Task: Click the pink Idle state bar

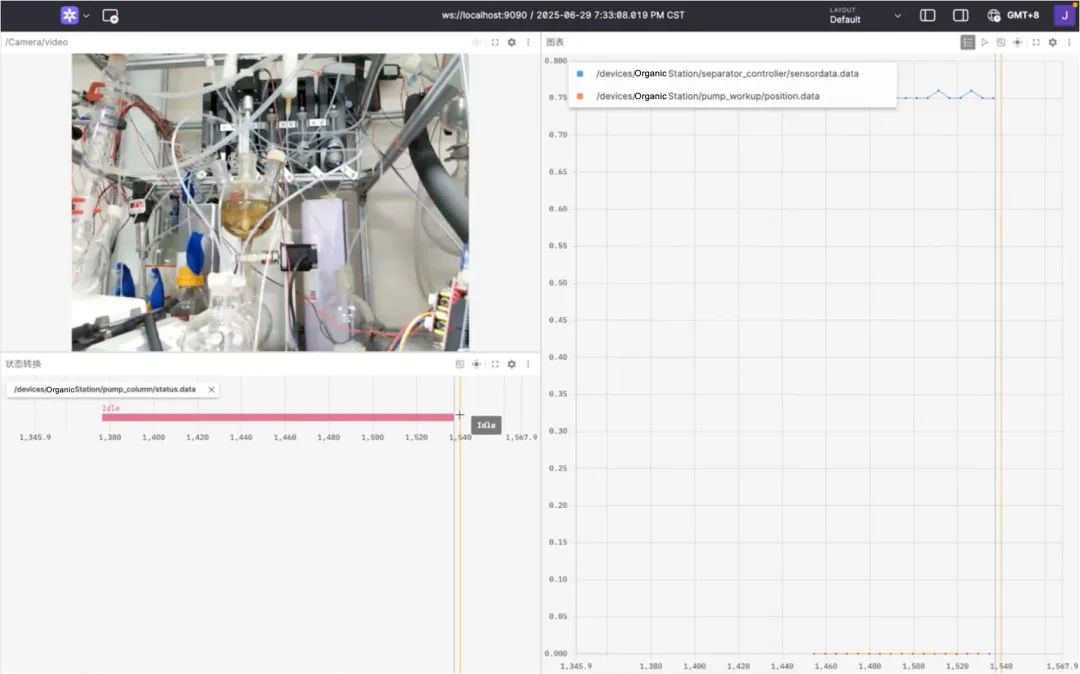Action: 277,417
